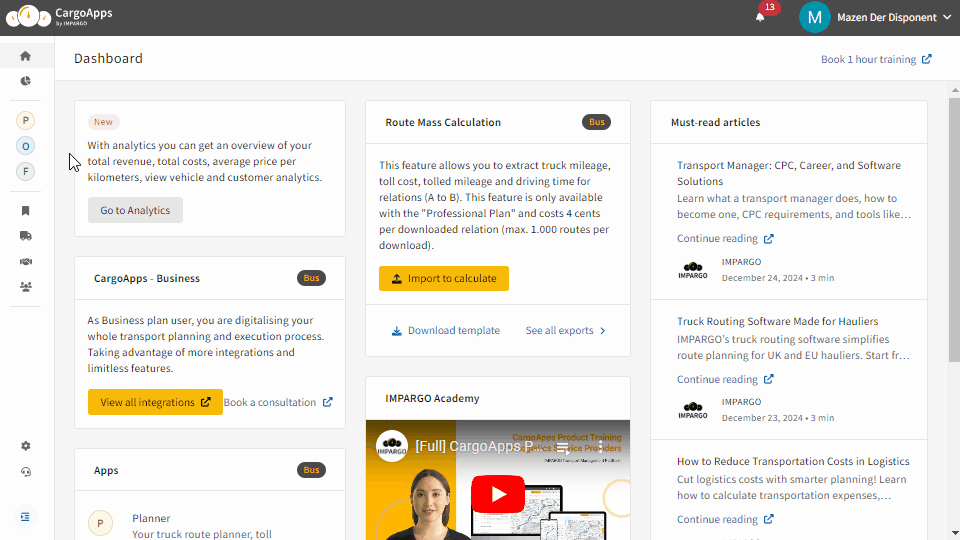Continue reading Reduce Transportation Costs article
Viewport: 960px width, 540px height.
point(725,520)
